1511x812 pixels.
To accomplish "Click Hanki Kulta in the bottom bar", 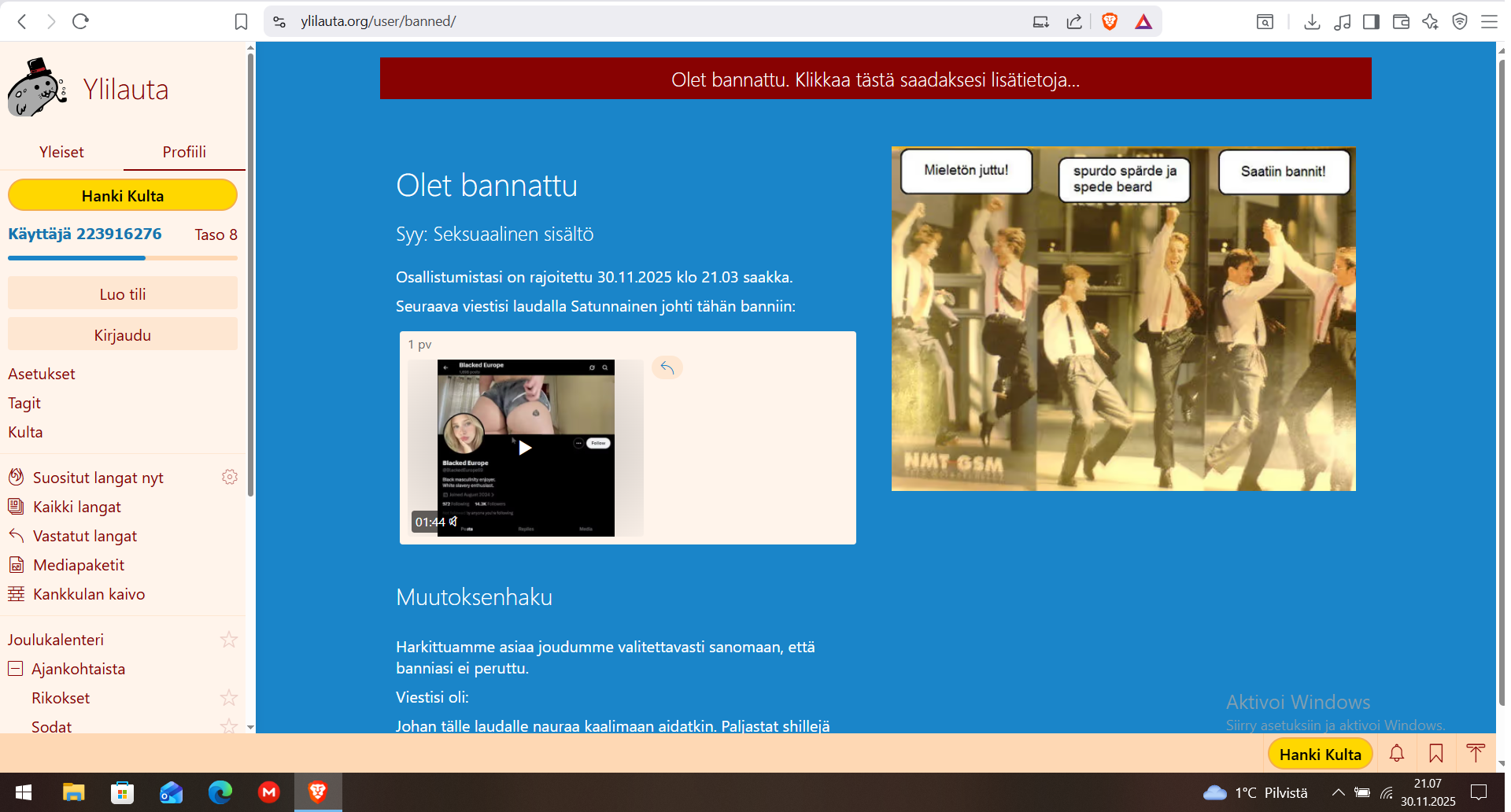I will [1320, 754].
